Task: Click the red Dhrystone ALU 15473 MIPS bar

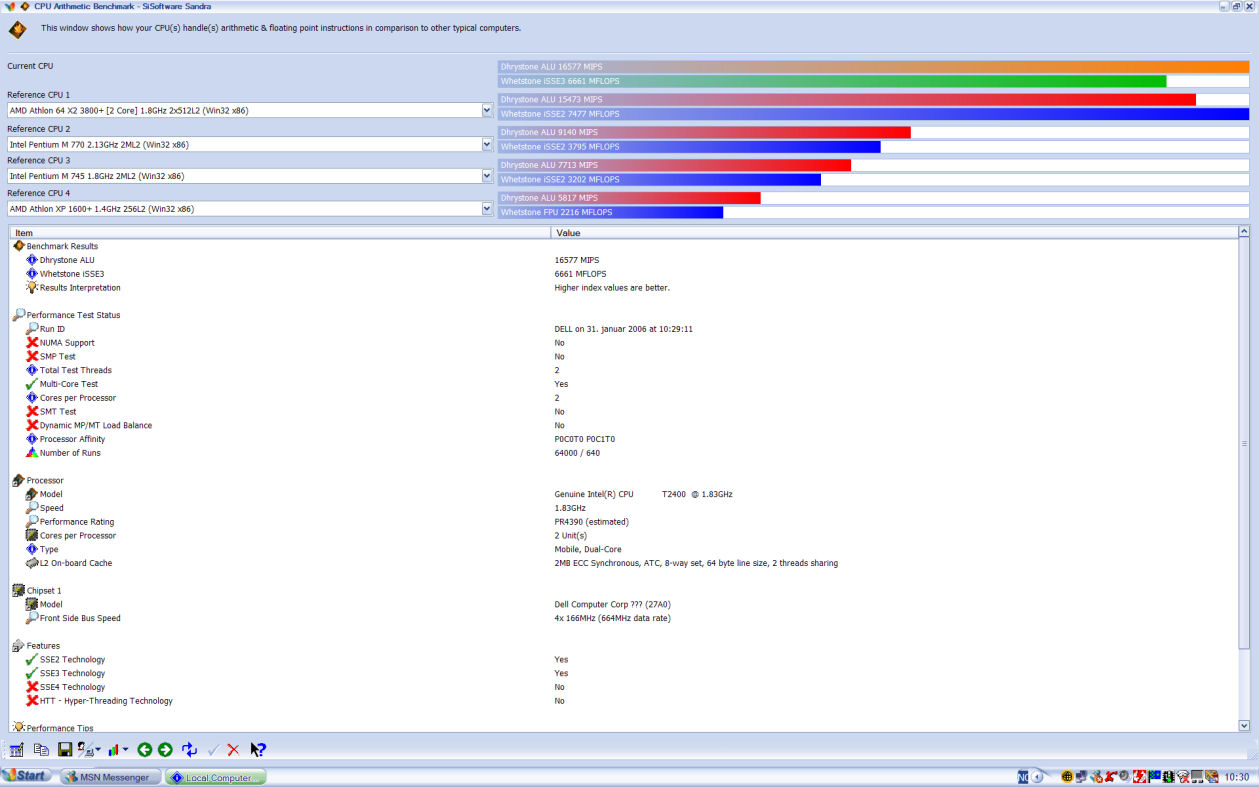Action: [x=847, y=100]
